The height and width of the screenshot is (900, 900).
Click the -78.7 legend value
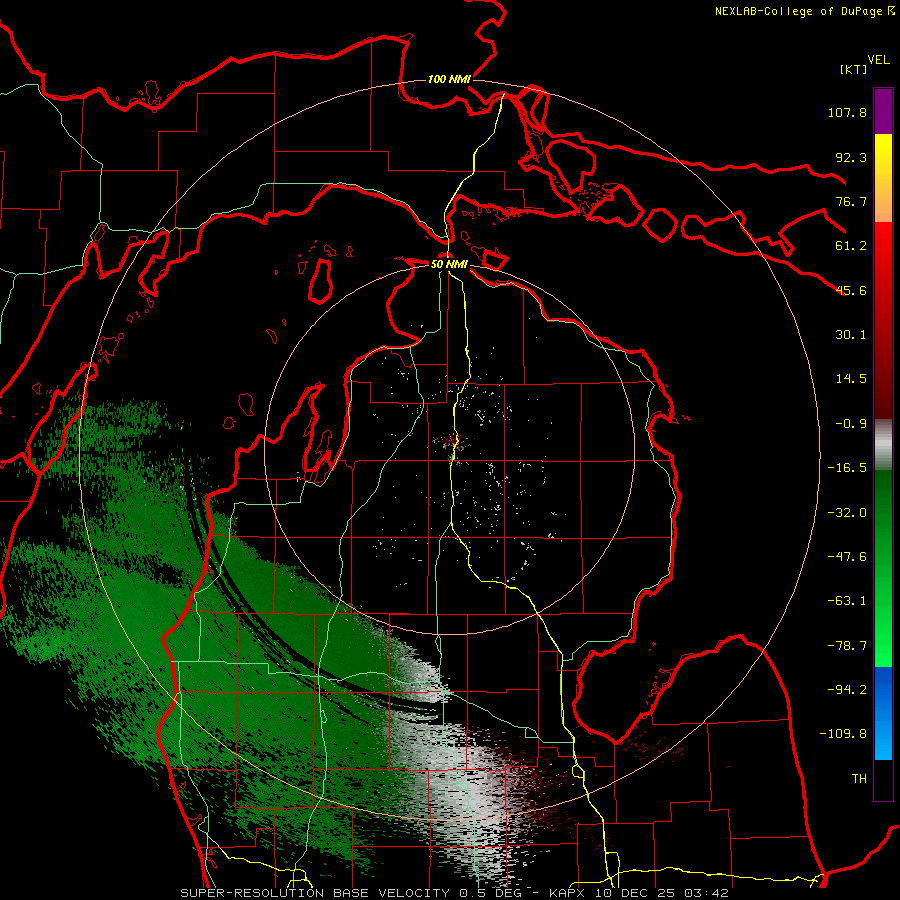coord(847,646)
